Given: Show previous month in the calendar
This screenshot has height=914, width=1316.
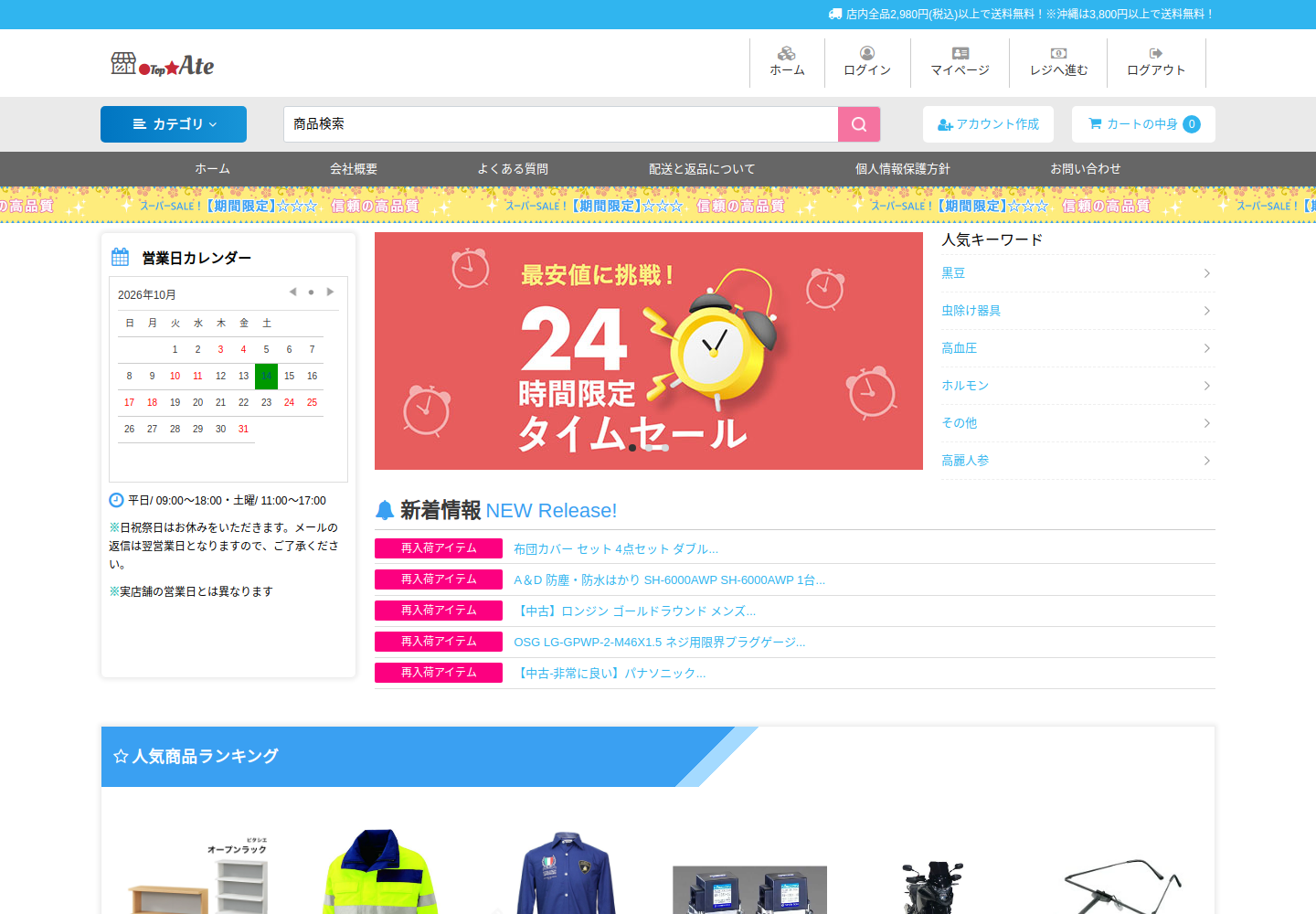Looking at the screenshot, I should tap(292, 292).
